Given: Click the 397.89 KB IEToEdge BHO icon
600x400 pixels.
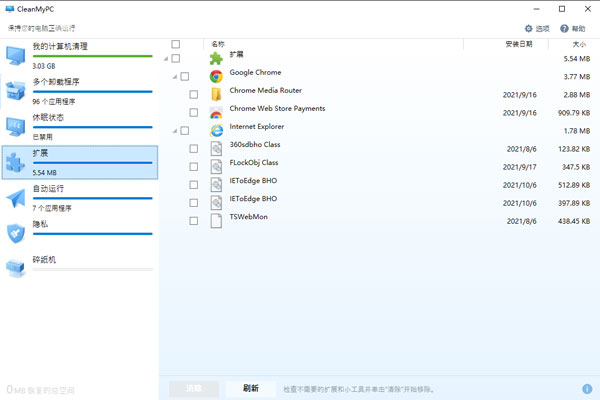Looking at the screenshot, I should click(216, 202).
